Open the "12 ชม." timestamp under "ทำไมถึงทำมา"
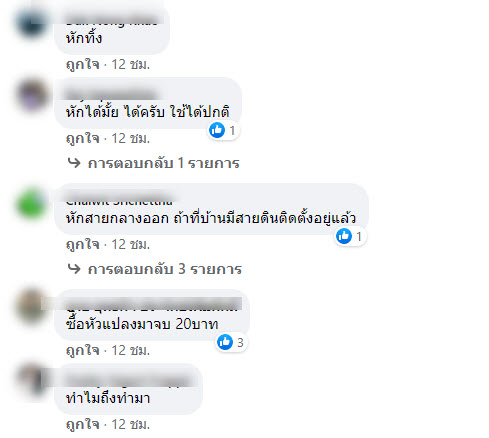The image size is (489, 438). pos(131,424)
